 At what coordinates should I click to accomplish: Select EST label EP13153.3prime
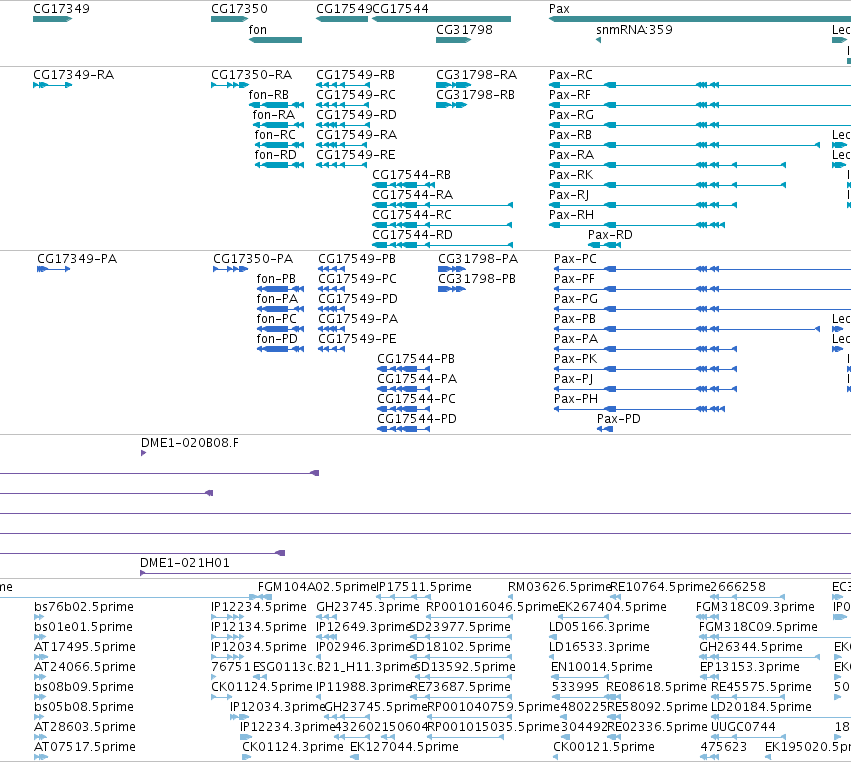tap(750, 666)
